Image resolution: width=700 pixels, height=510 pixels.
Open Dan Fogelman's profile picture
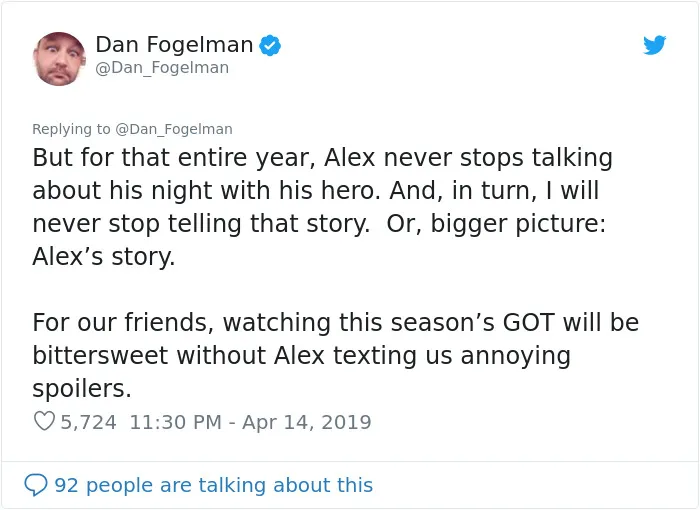click(59, 59)
